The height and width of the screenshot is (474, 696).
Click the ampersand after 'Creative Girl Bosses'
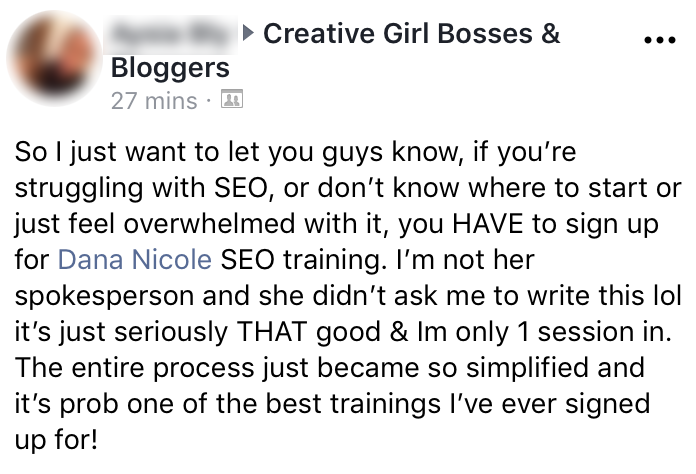coord(550,34)
